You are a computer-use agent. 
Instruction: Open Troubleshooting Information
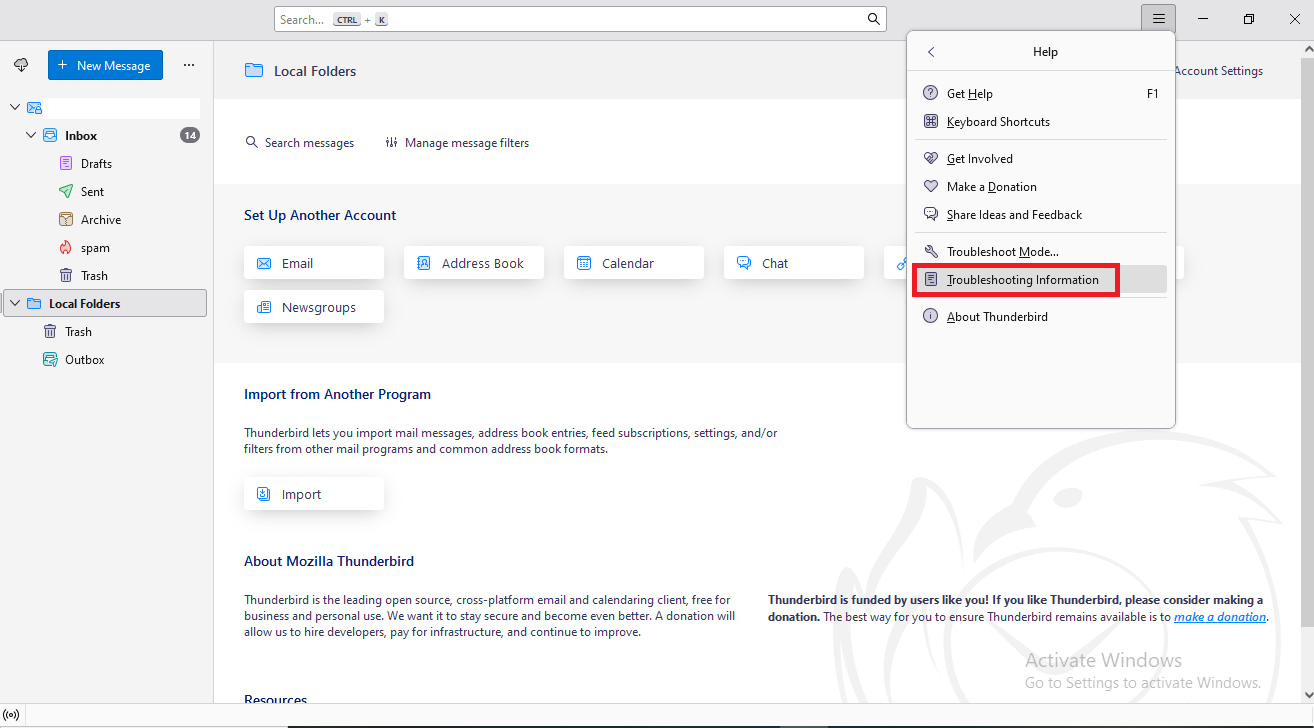coord(1041,280)
